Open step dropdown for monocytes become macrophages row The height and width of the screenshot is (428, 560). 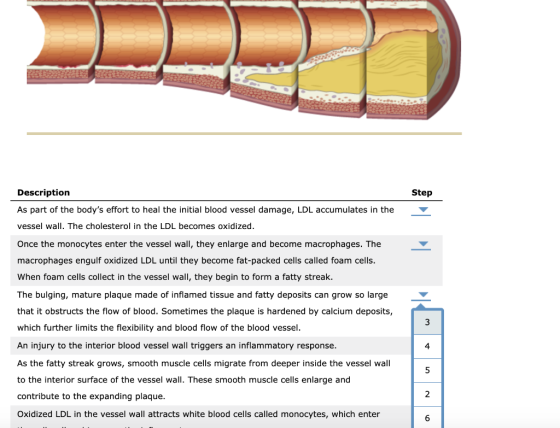click(x=421, y=245)
